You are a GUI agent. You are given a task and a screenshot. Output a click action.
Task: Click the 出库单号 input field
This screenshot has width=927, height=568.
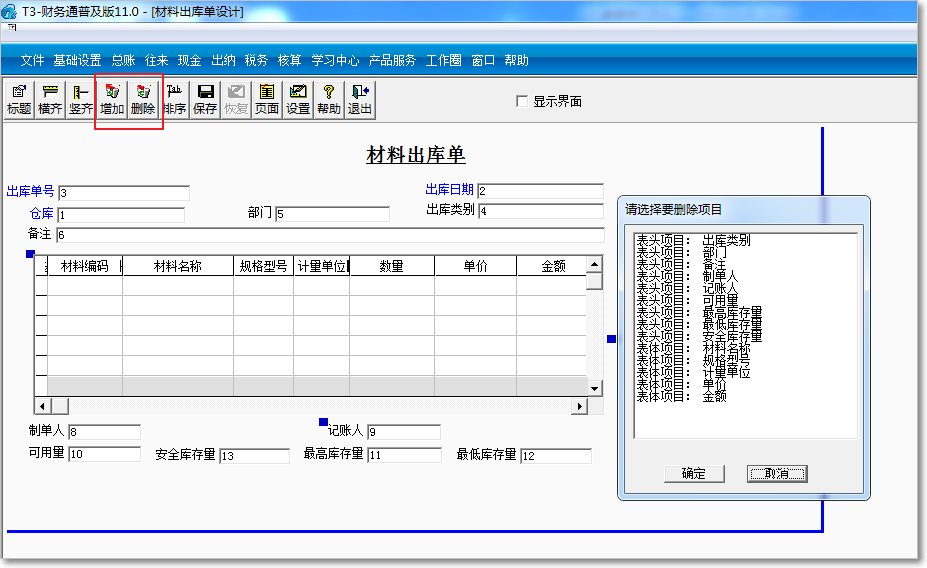[124, 193]
